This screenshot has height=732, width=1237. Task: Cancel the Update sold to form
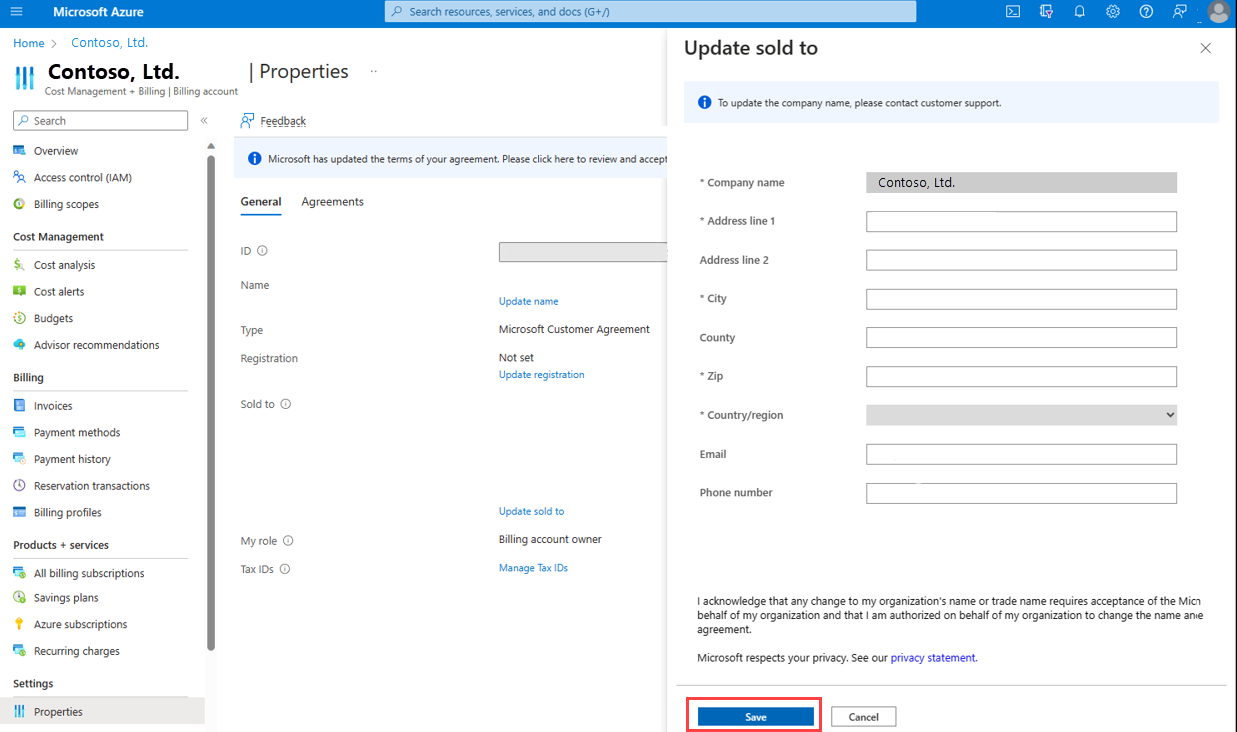863,717
